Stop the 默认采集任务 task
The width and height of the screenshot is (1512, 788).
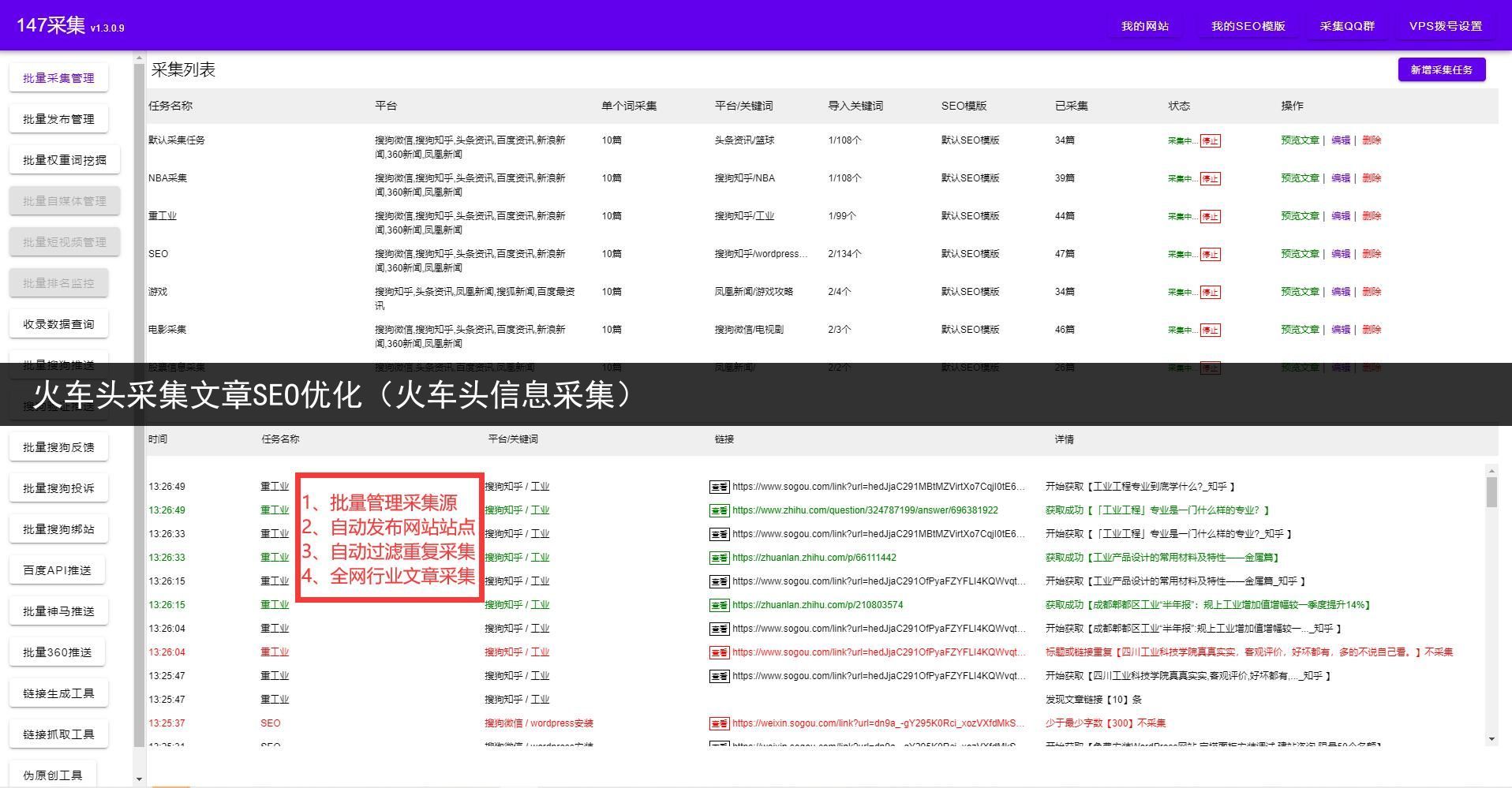[1211, 140]
